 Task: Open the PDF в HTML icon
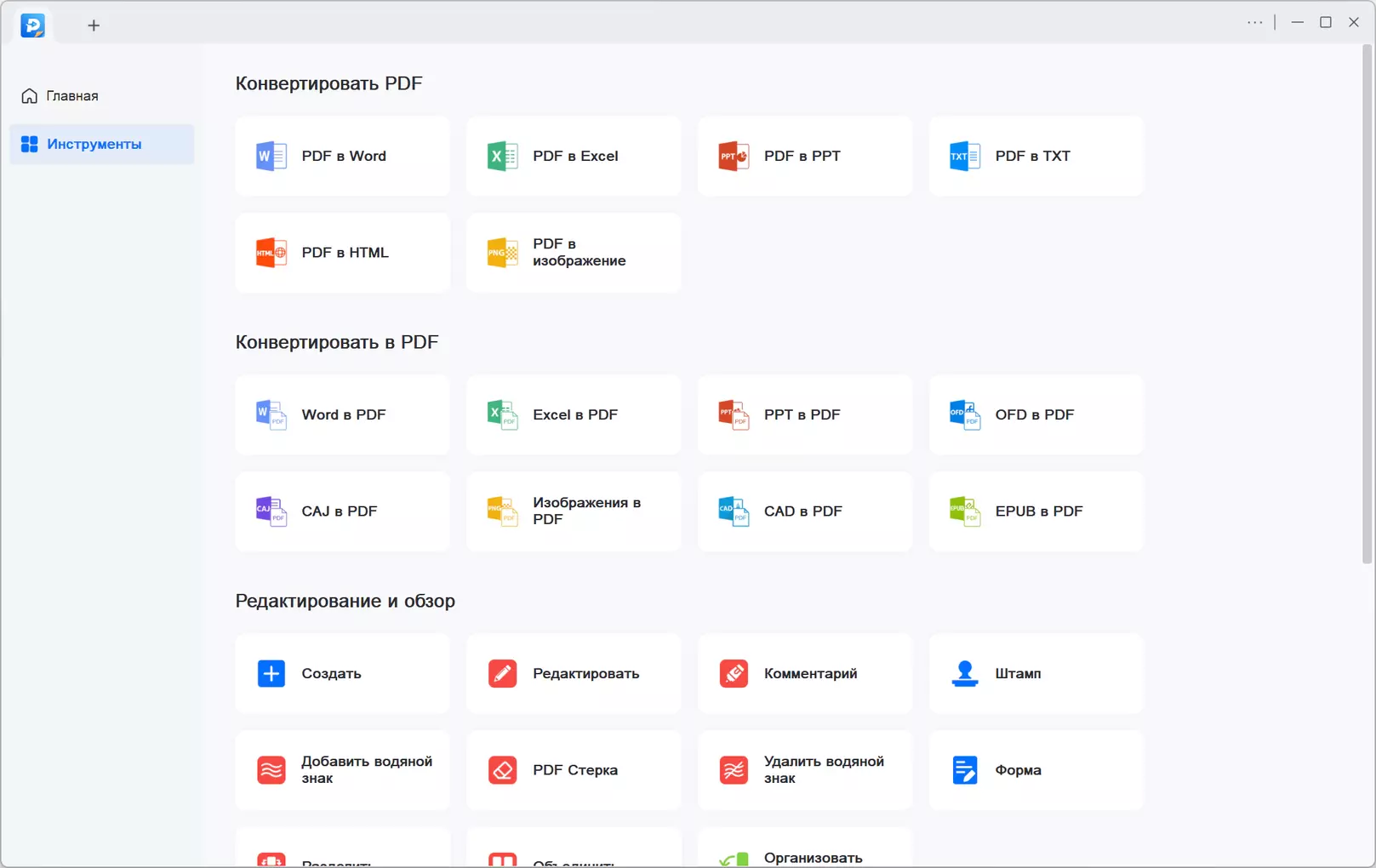click(271, 253)
